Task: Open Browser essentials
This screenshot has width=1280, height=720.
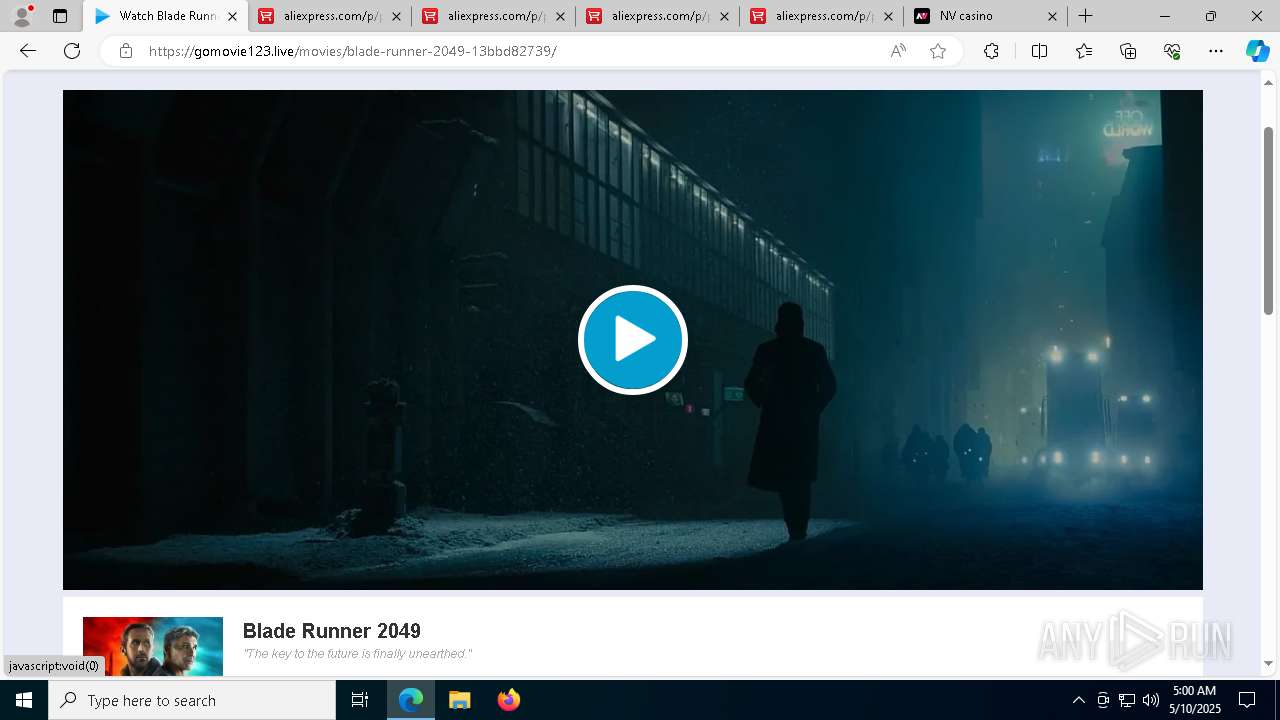Action: (1172, 51)
